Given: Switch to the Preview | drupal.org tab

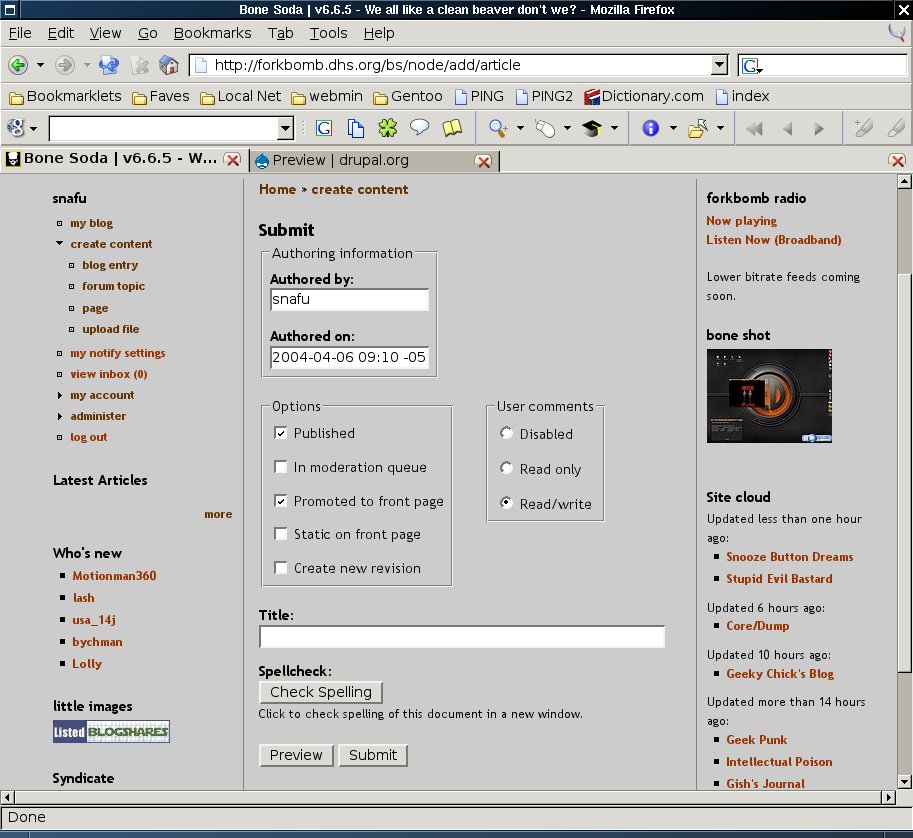Looking at the screenshot, I should click(340, 160).
